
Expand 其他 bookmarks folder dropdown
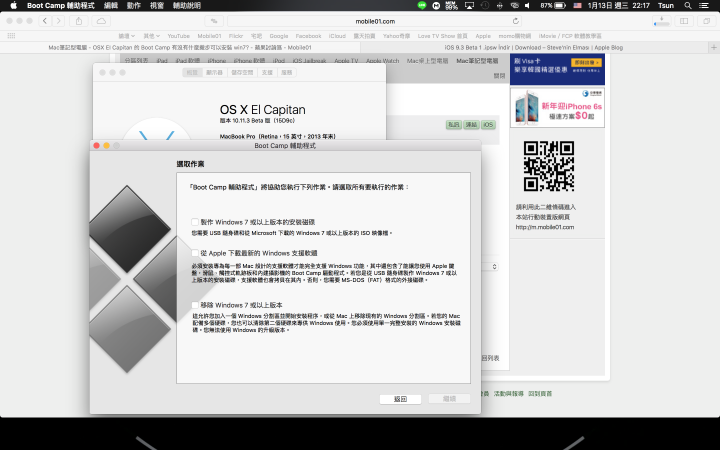click(x=152, y=36)
